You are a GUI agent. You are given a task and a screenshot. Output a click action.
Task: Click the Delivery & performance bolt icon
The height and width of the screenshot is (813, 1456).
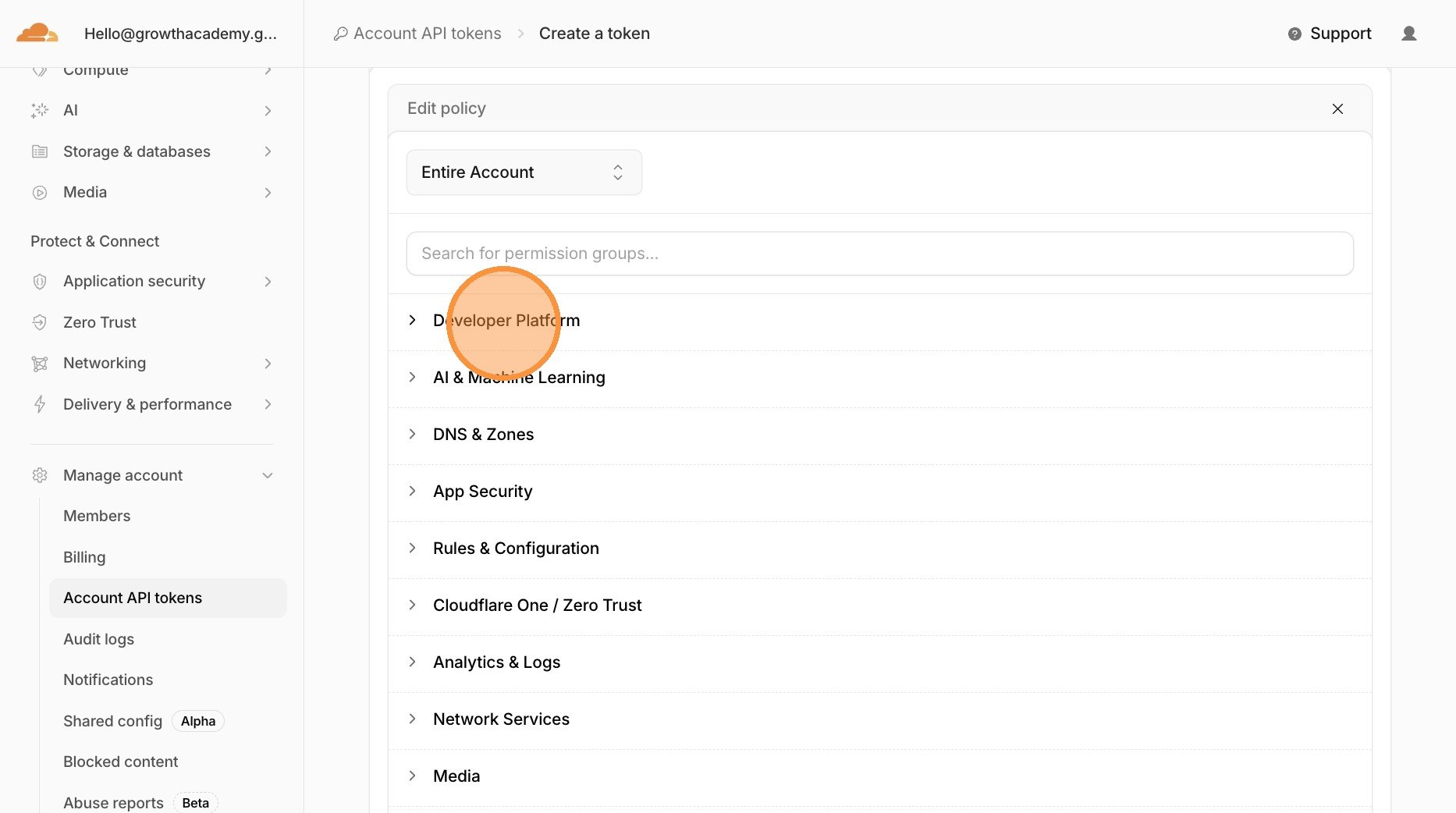coord(40,404)
